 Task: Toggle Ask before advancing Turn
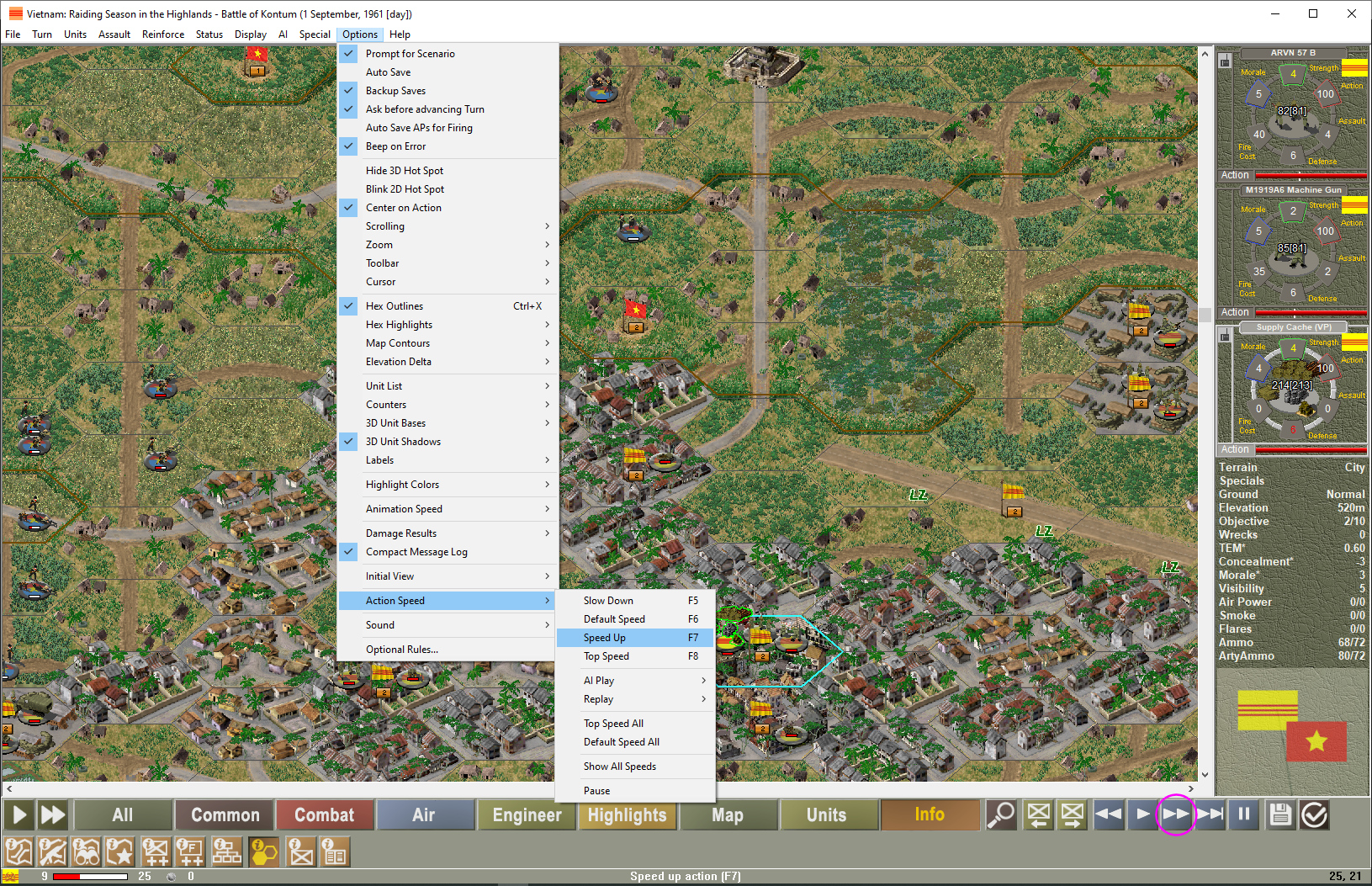tap(448, 109)
